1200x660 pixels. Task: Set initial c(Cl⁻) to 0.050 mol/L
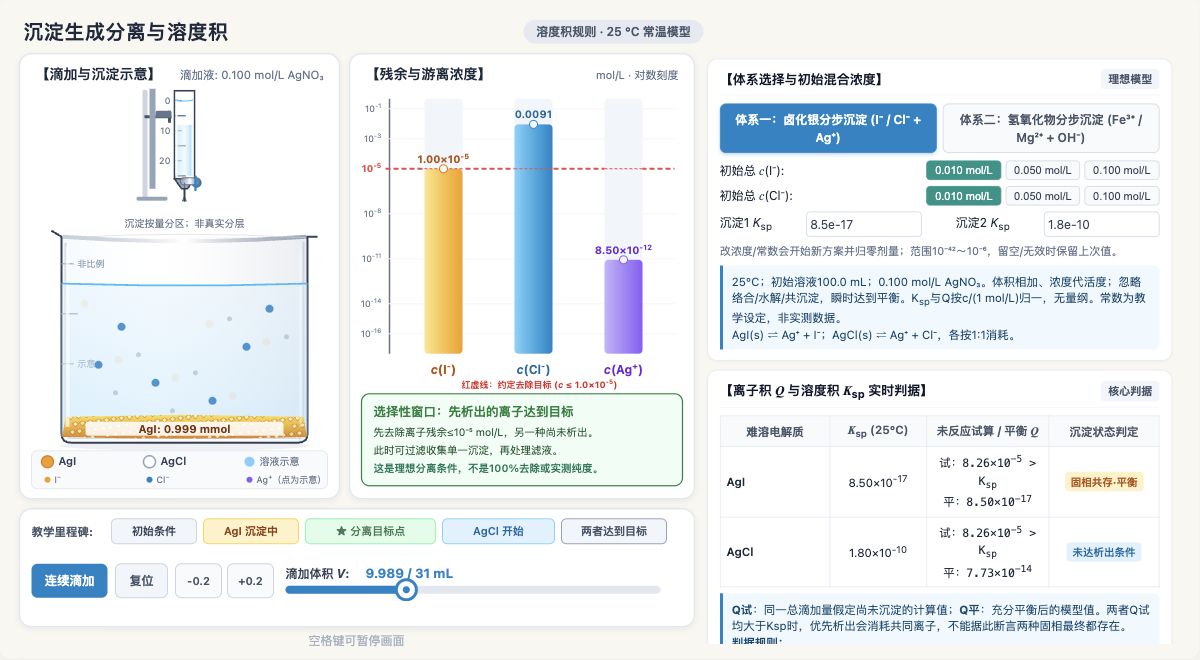point(1043,196)
